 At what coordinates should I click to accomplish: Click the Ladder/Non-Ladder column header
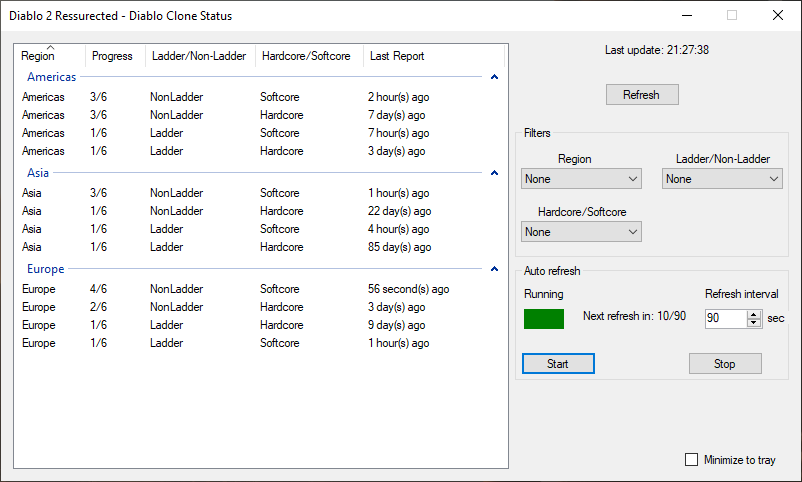198,56
